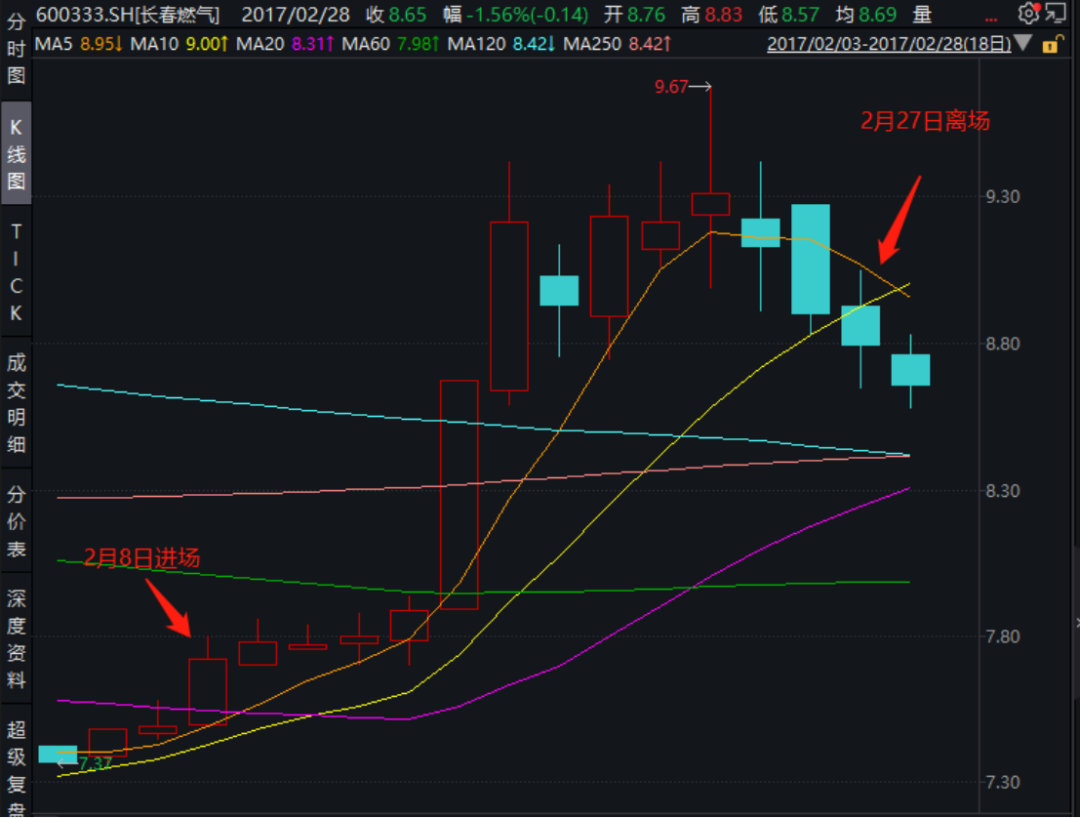Click the stock title 600333.SH[长春燃气]
The image size is (1080, 818).
coord(128,14)
